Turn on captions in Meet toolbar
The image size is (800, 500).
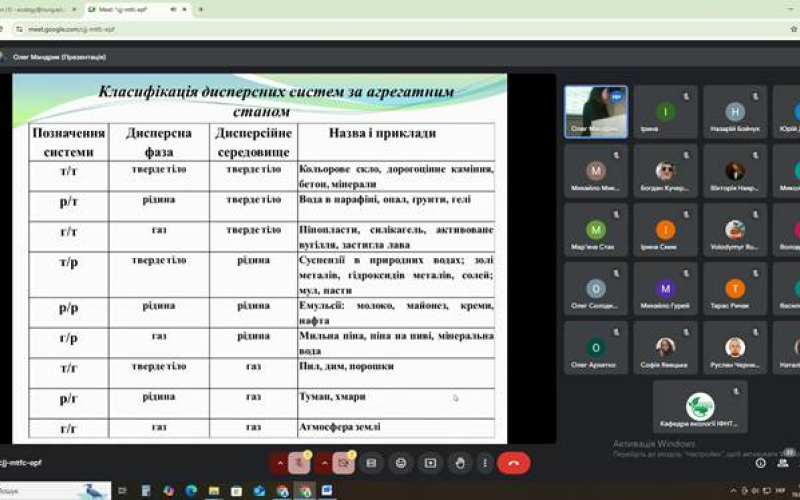[x=371, y=463]
